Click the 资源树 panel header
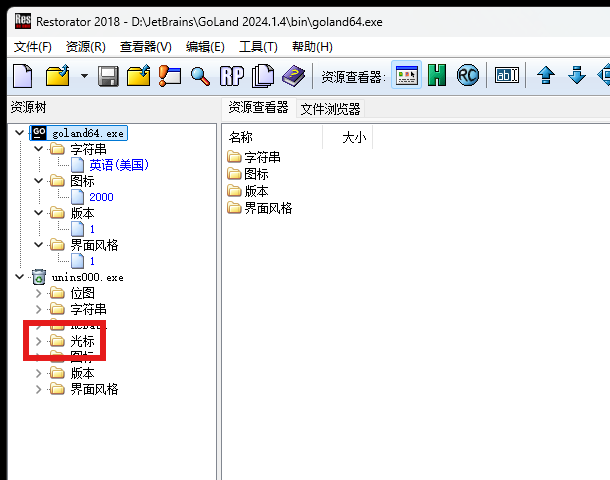610x480 pixels. click(x=28, y=107)
